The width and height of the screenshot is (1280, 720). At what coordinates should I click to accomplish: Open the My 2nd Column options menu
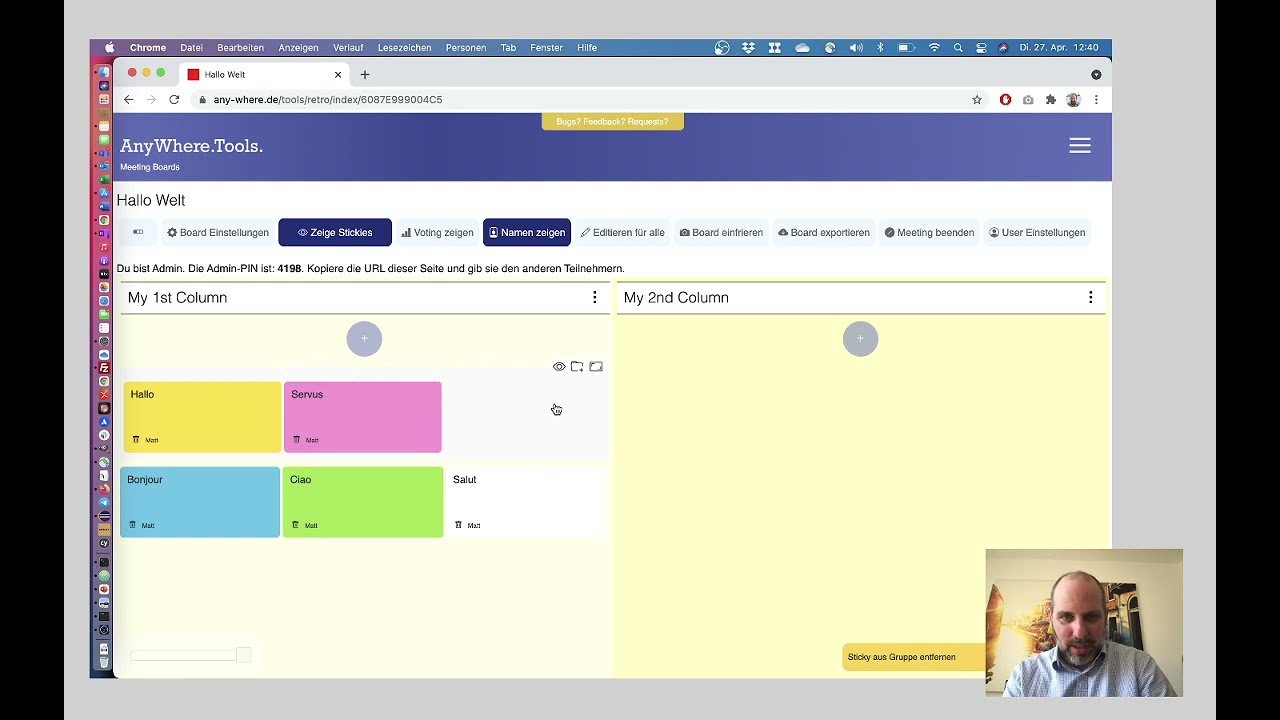pos(1091,298)
